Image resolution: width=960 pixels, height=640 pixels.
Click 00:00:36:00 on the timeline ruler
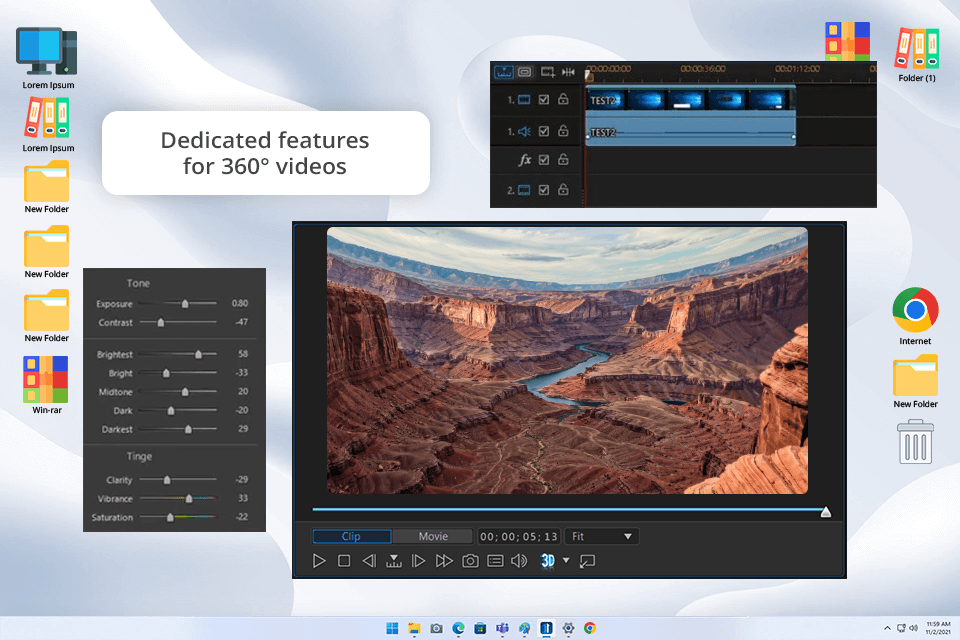click(x=702, y=69)
